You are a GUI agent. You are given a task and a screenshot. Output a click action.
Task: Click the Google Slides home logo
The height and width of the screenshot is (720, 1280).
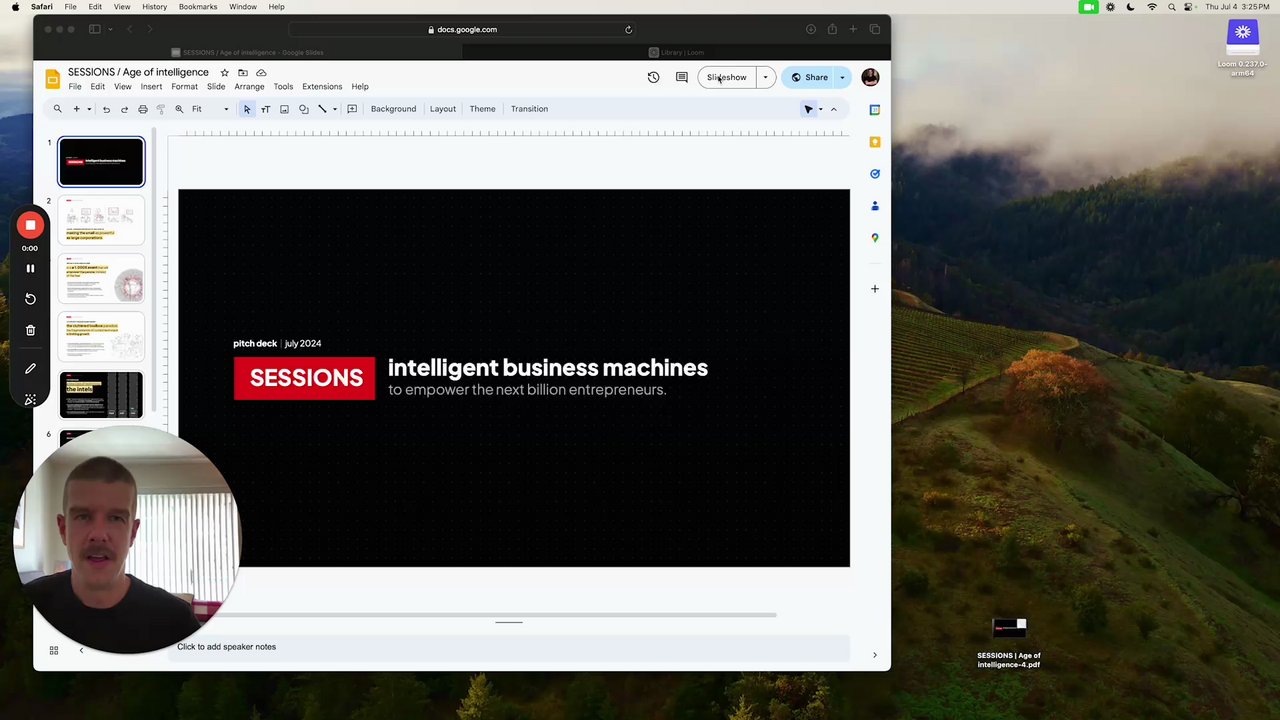click(53, 79)
